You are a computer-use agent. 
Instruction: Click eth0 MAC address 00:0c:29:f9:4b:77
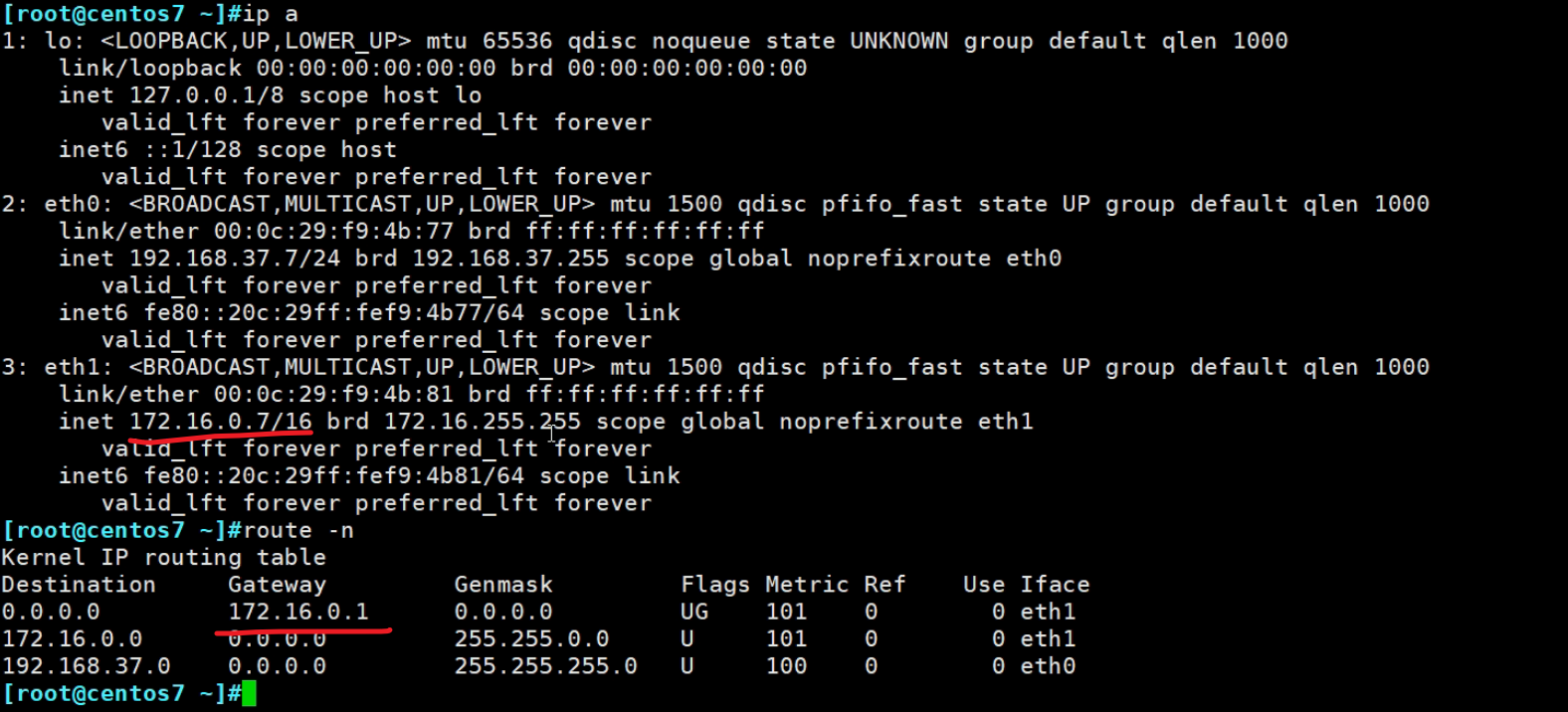click(333, 232)
